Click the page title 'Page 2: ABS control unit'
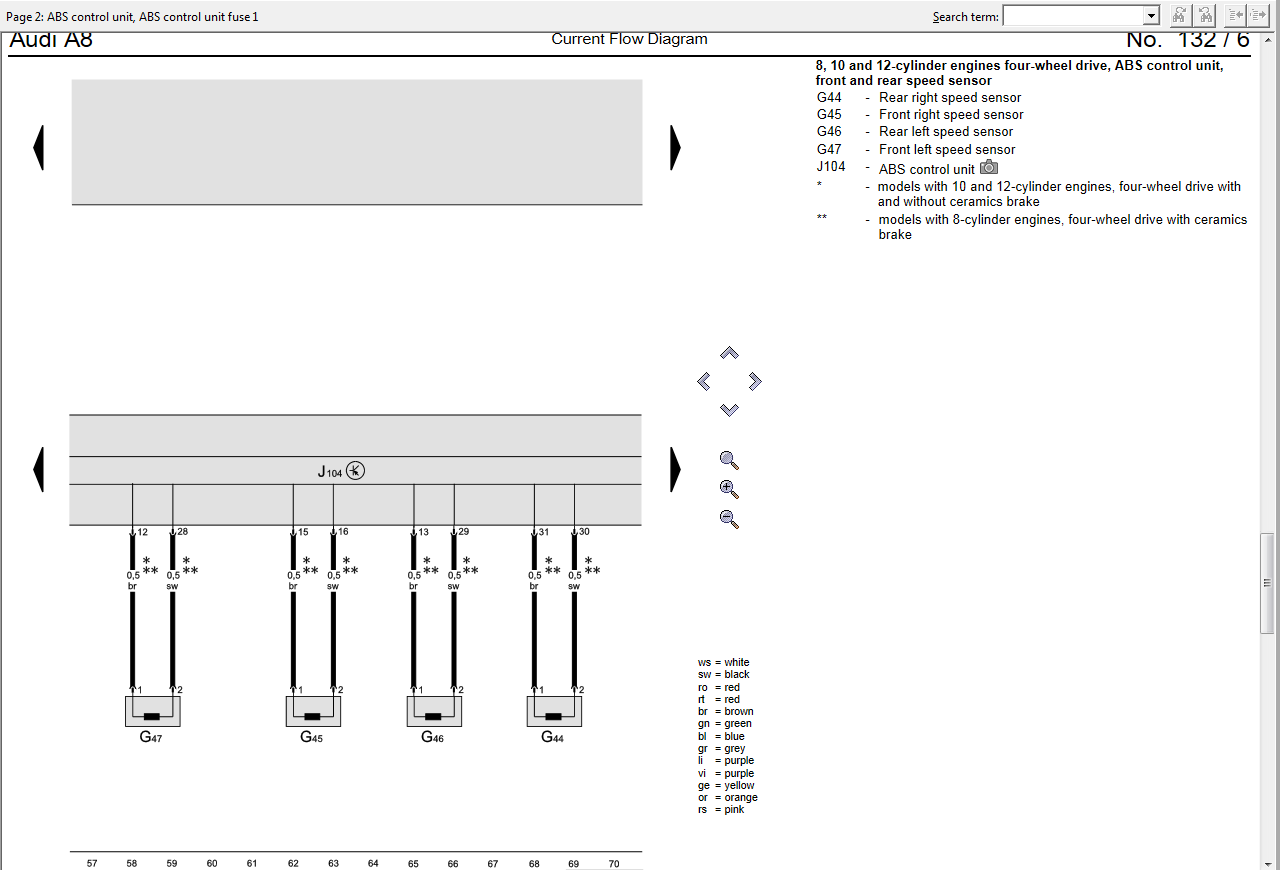This screenshot has height=870, width=1280. [69, 16]
